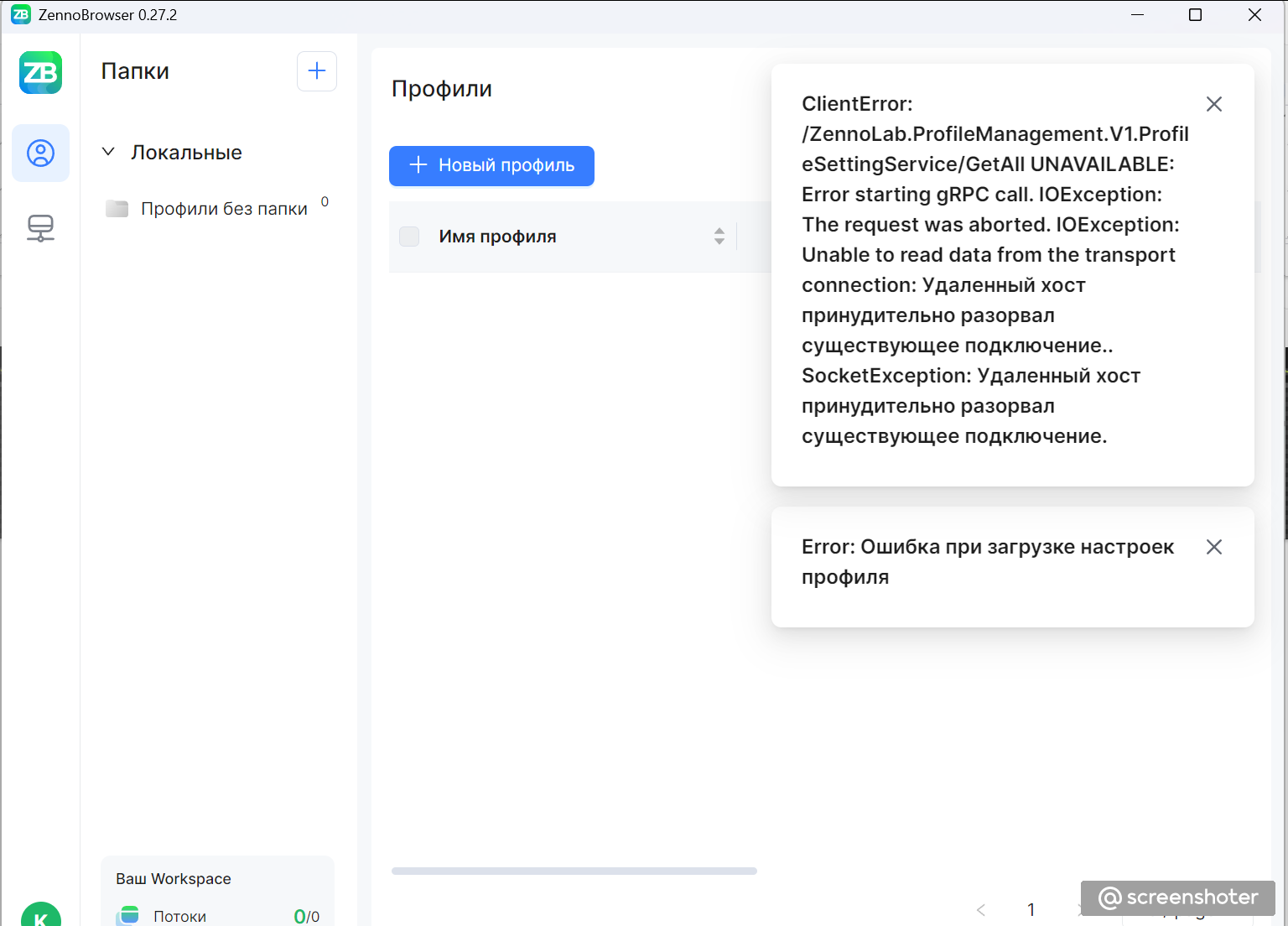Close the ClientError notification
This screenshot has height=926, width=1288.
(x=1213, y=104)
